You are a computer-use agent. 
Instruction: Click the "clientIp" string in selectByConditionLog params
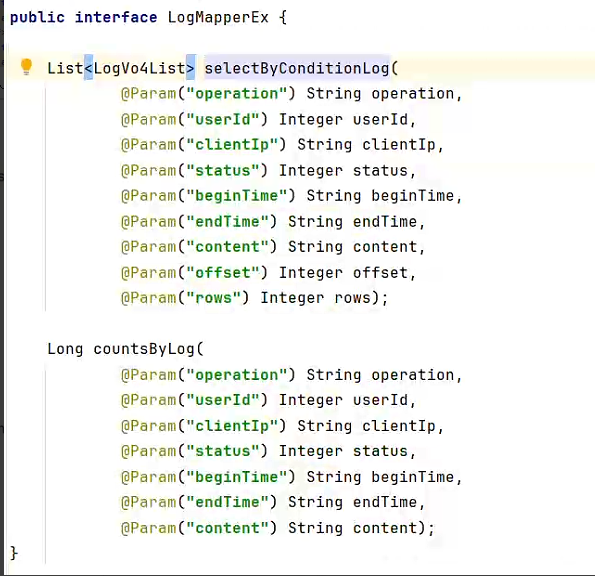[x=232, y=145]
